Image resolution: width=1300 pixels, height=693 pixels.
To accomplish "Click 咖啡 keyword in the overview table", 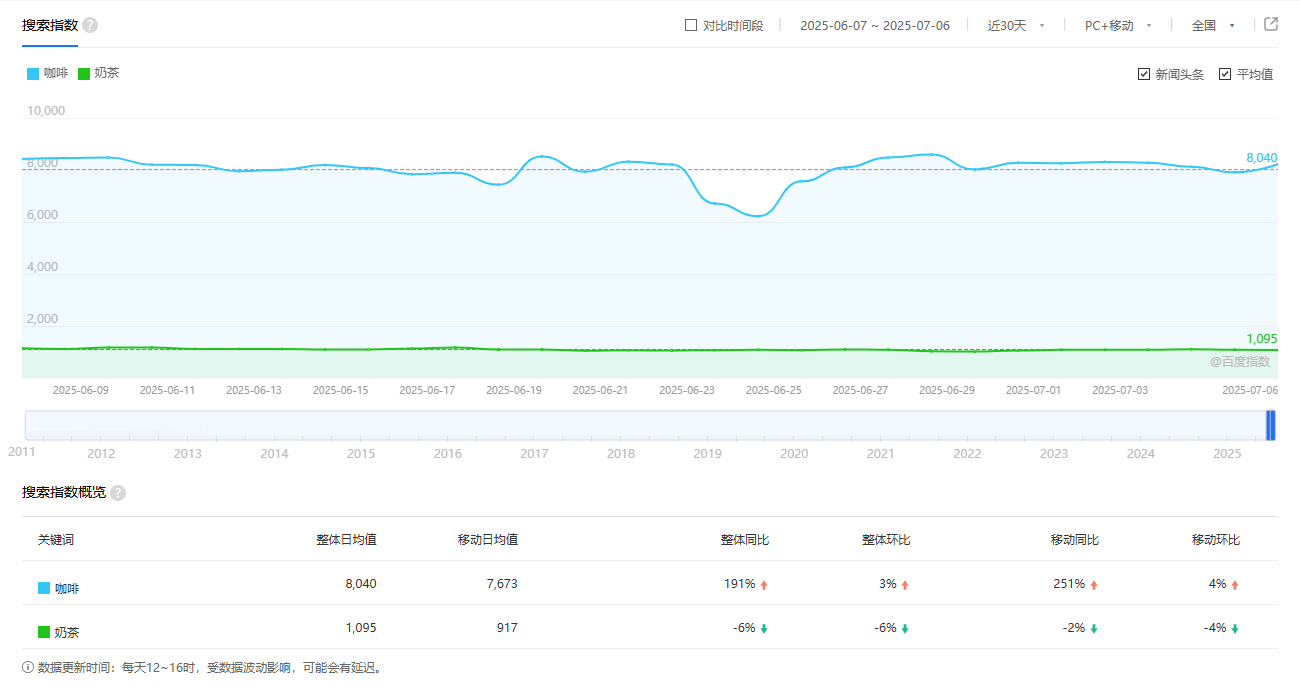I will pos(67,589).
